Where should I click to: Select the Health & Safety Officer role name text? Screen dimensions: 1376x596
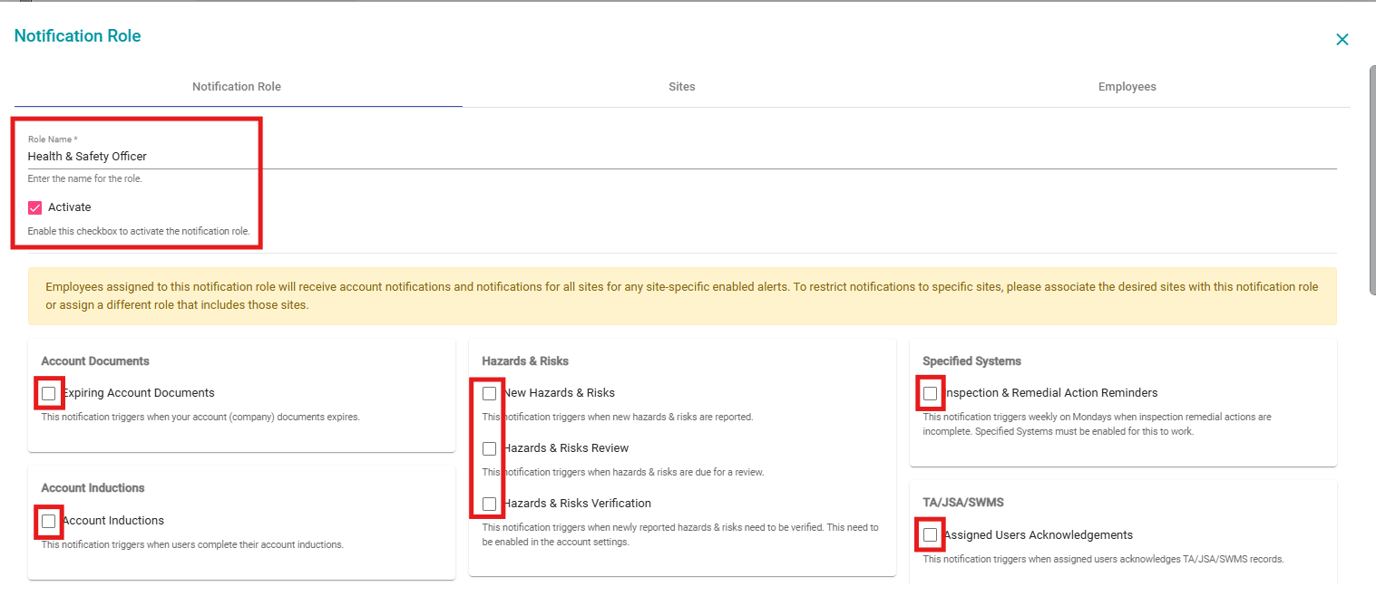(x=87, y=156)
